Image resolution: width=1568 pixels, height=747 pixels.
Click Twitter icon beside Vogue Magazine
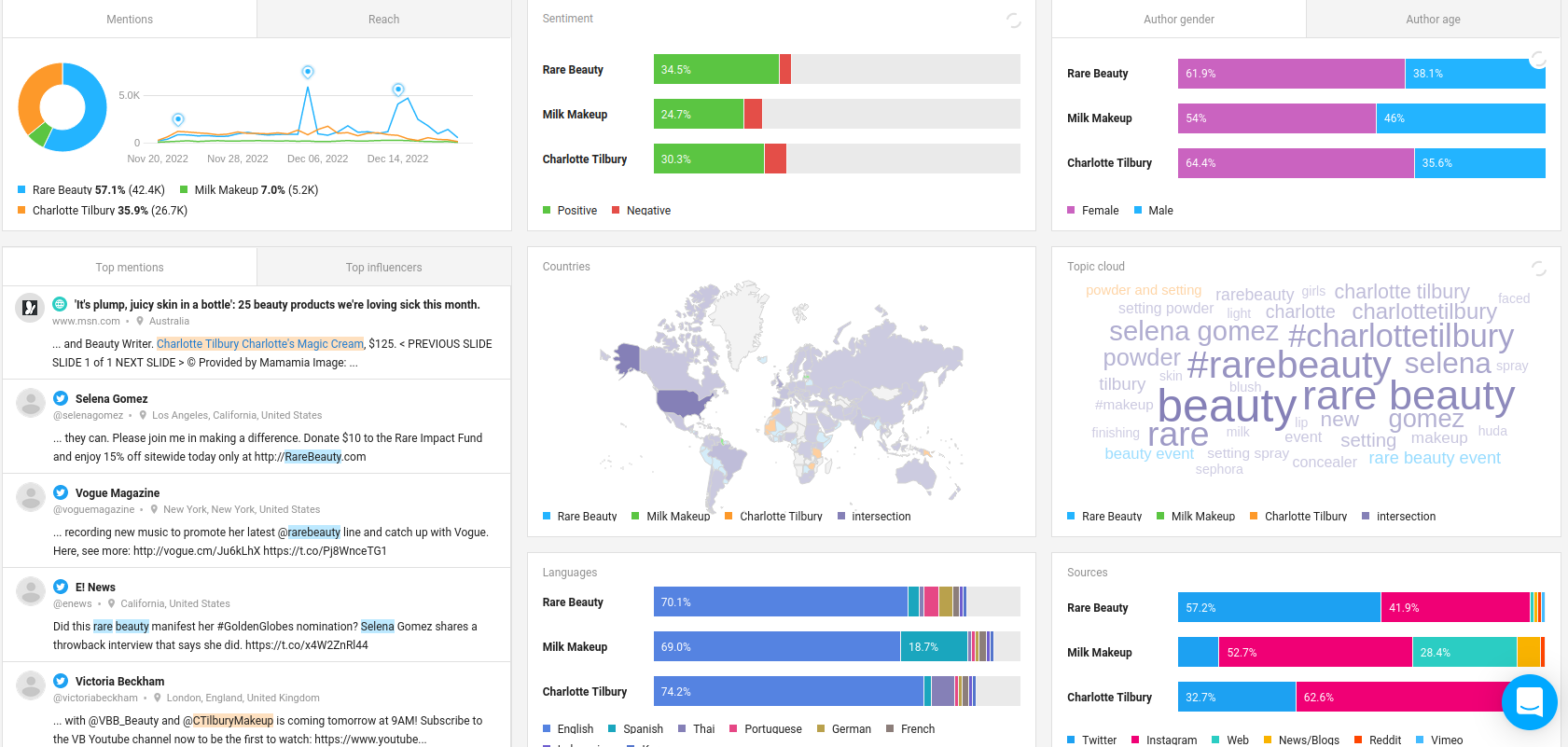tap(61, 492)
